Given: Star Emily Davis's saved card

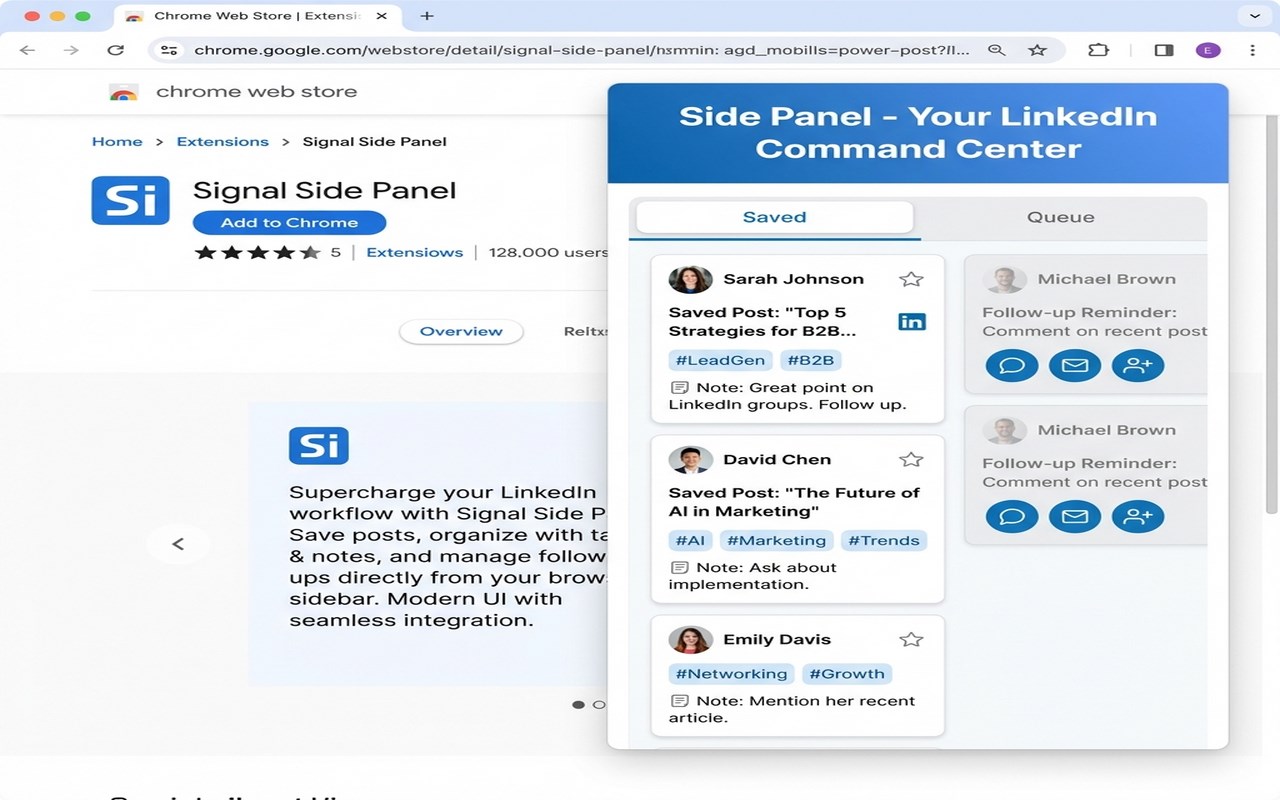Looking at the screenshot, I should 910,640.
